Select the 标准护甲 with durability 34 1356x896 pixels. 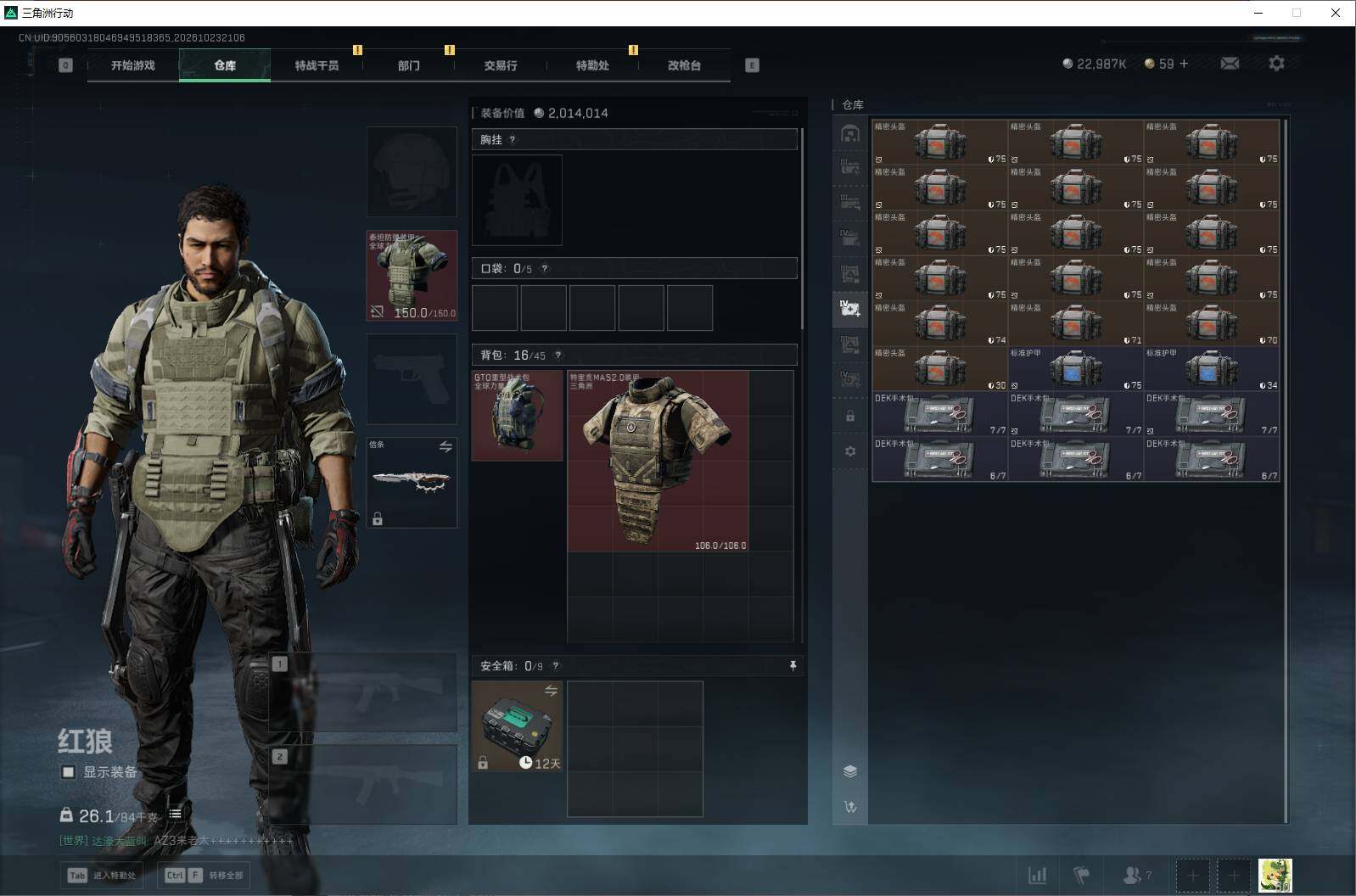click(x=1212, y=369)
